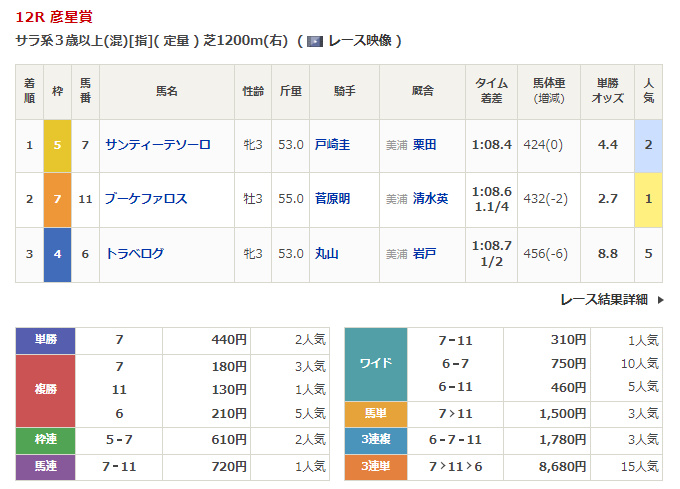The image size is (680, 489).
Task: View jockey 丸山's profile
Action: [326, 254]
